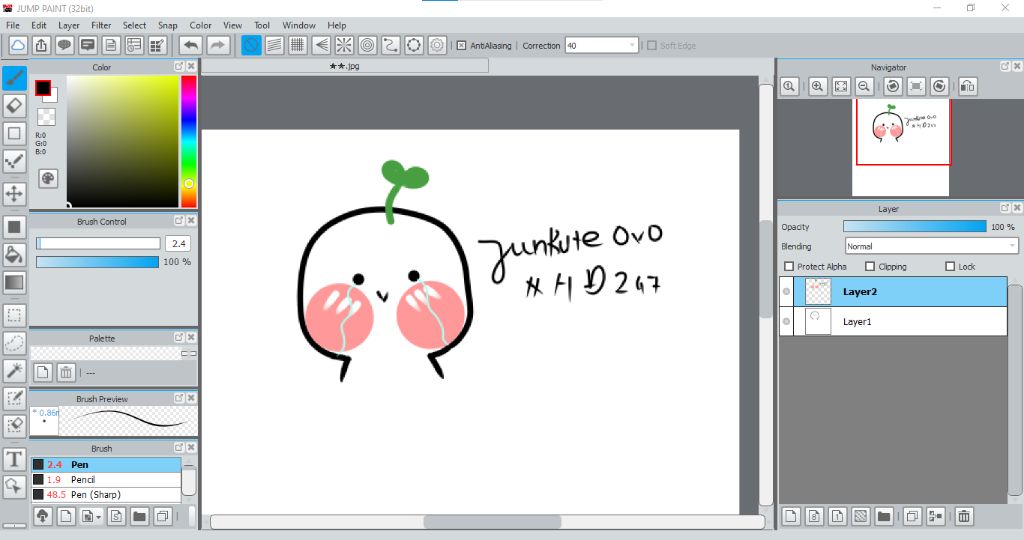Click the rainbow hue bar
The width and height of the screenshot is (1024, 540).
click(x=189, y=141)
